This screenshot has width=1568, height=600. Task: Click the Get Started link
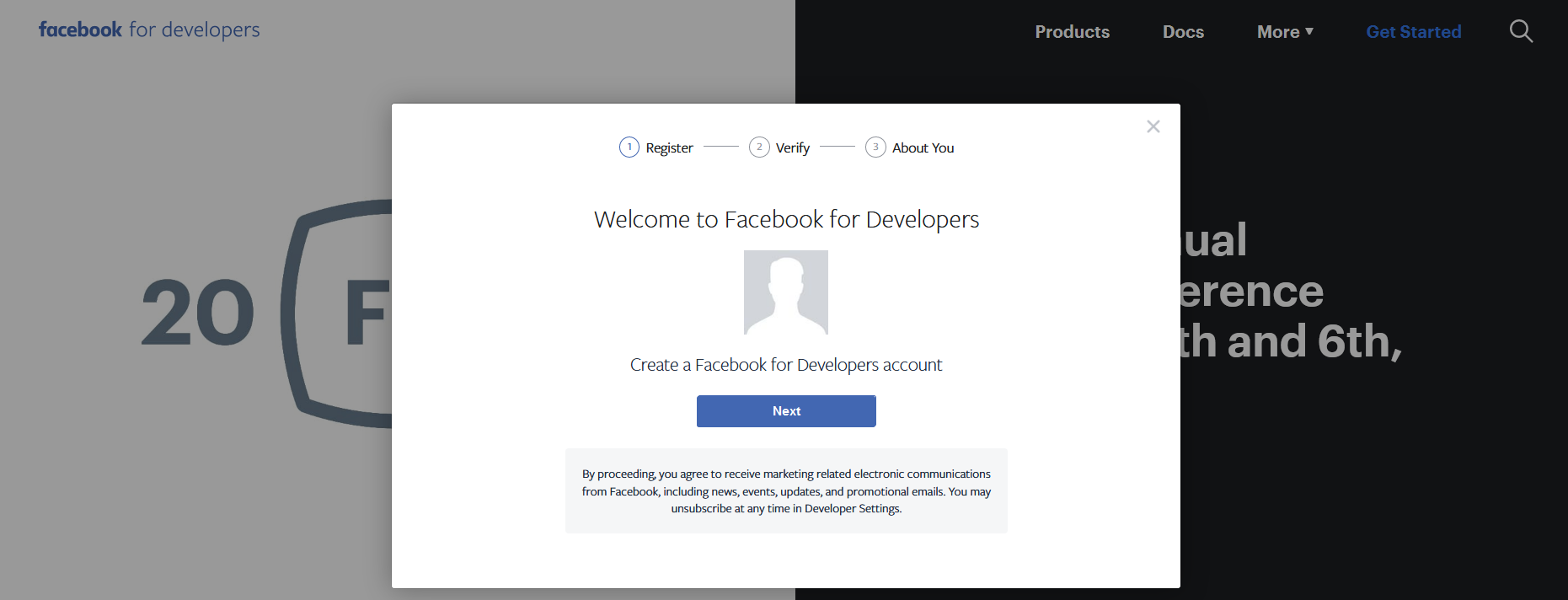click(x=1413, y=32)
